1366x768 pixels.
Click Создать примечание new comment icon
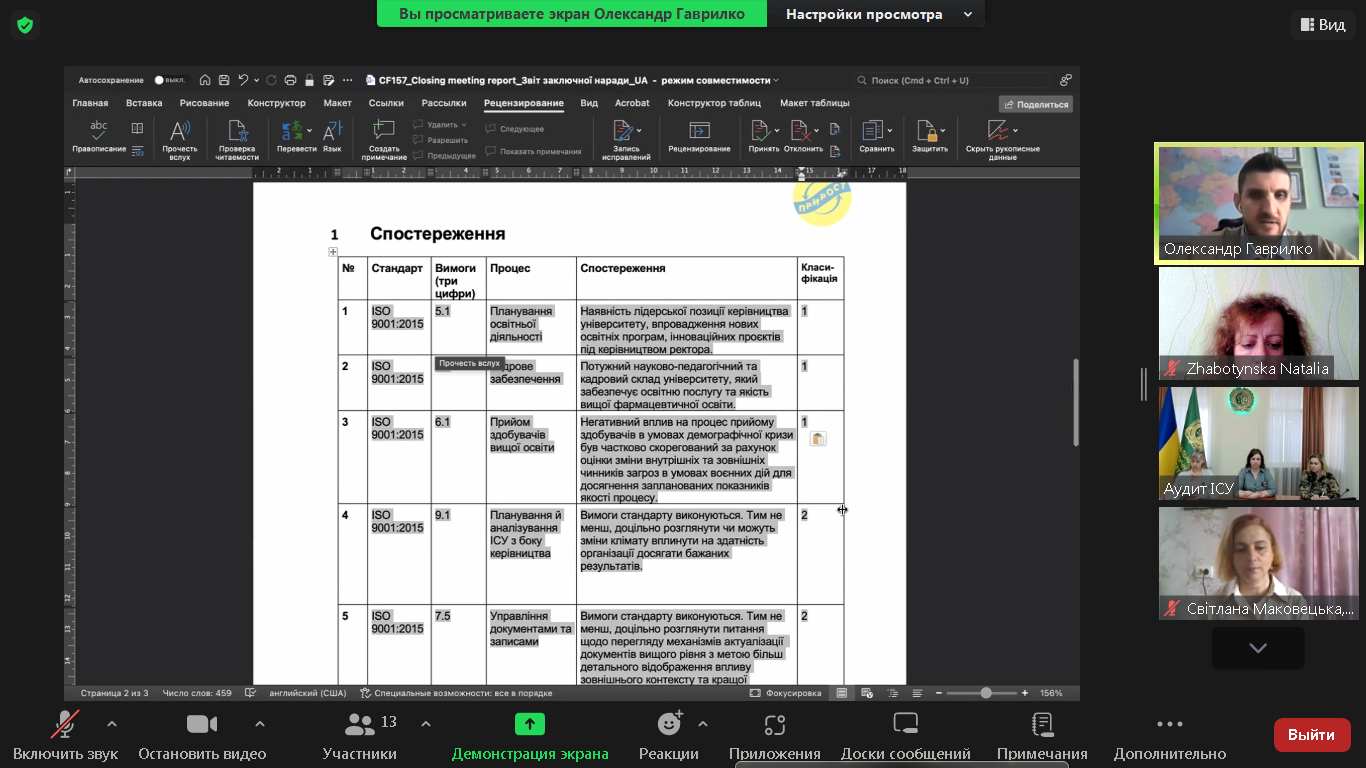point(384,130)
